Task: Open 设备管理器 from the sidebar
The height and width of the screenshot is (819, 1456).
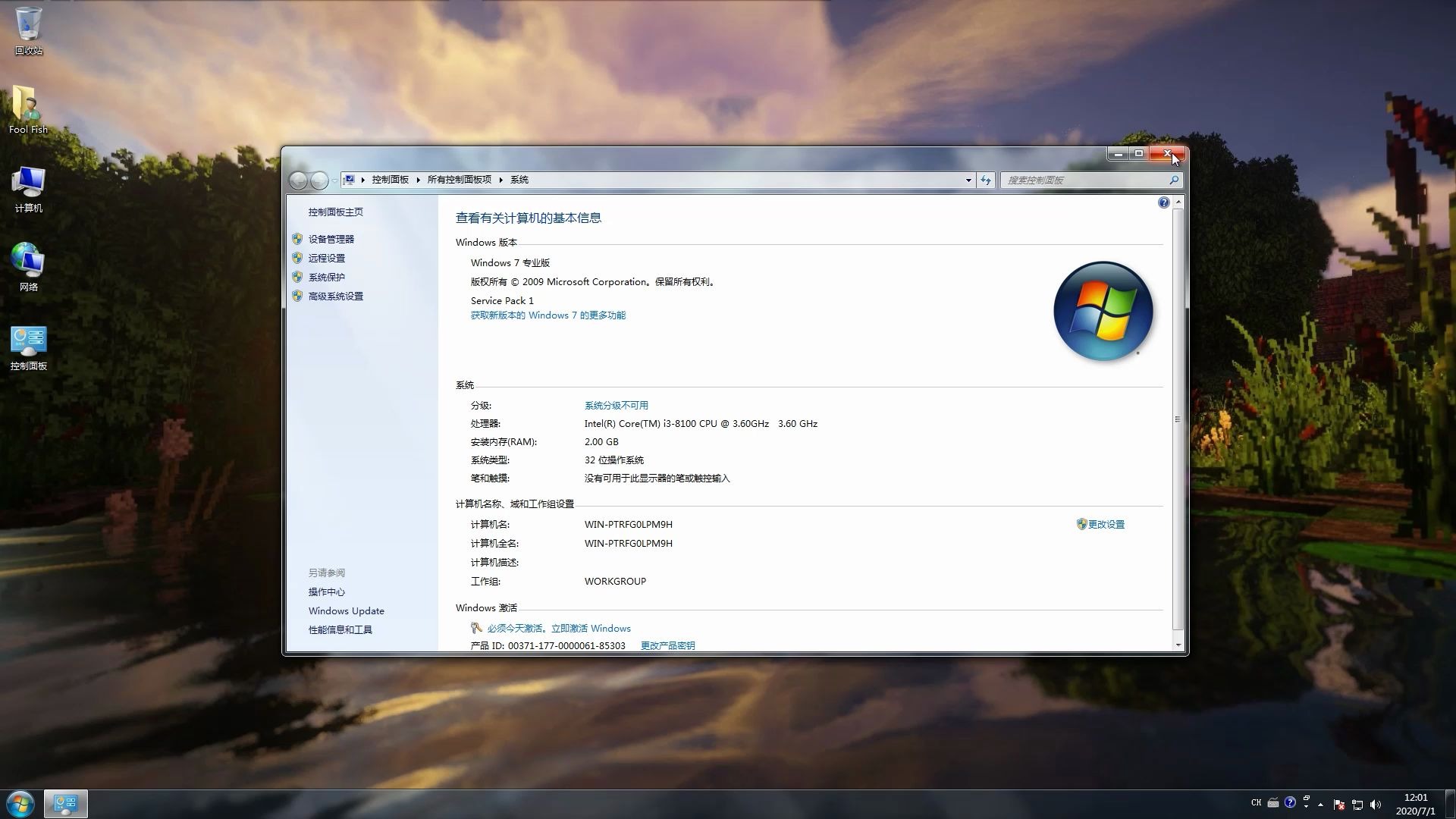Action: [331, 239]
